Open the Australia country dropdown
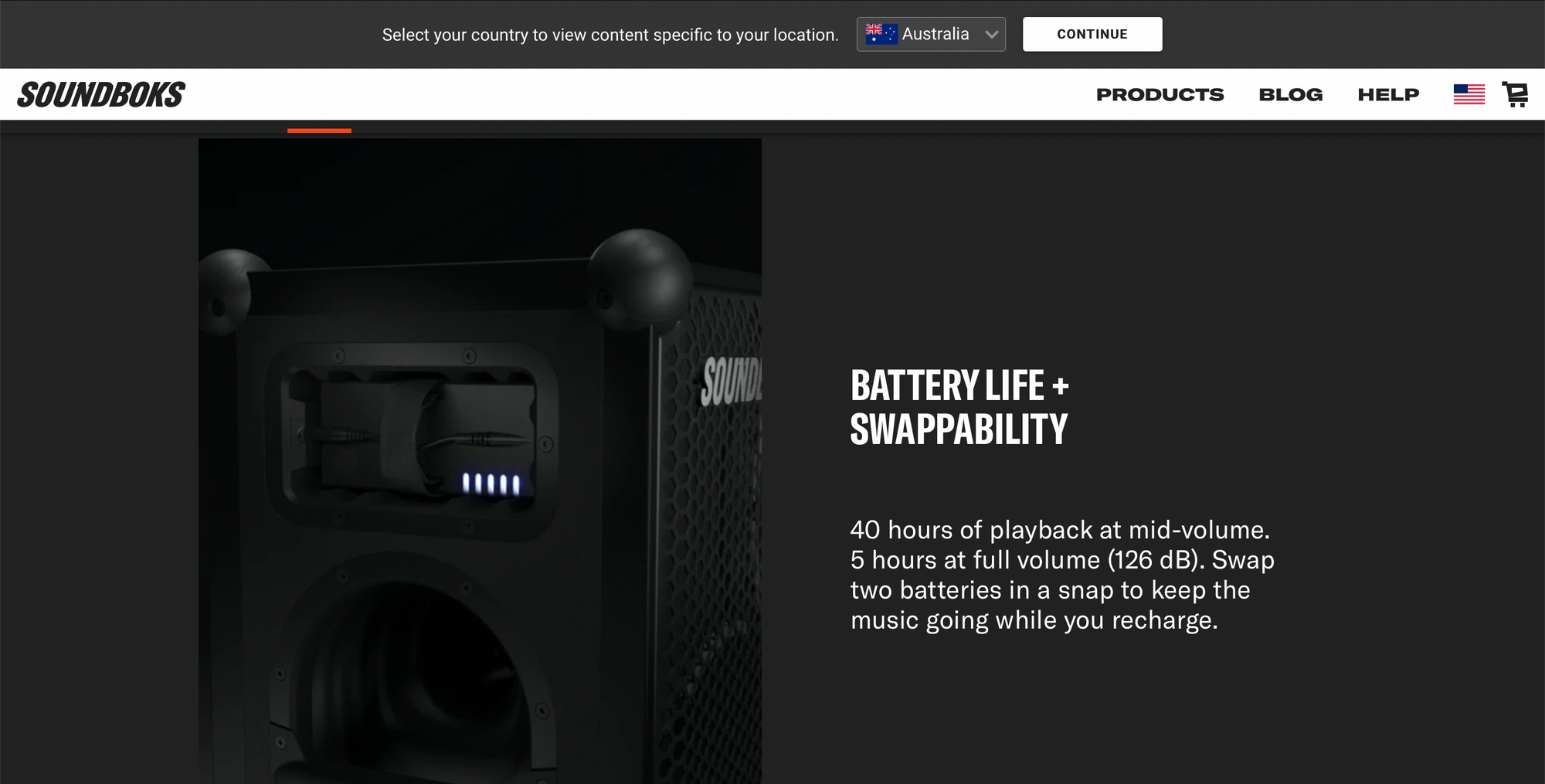Viewport: 1545px width, 784px height. [931, 34]
